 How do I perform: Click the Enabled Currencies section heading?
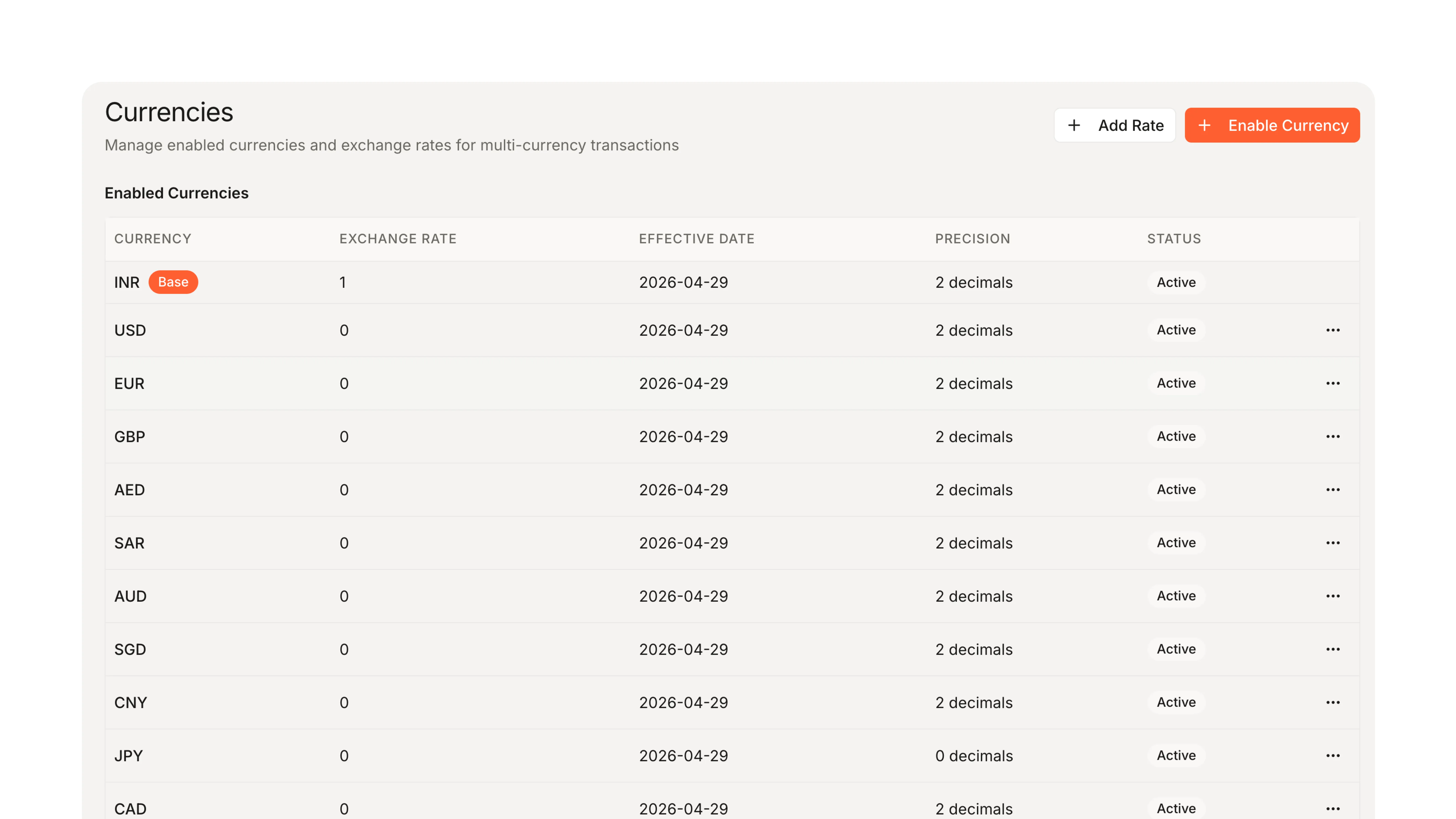[x=176, y=193]
